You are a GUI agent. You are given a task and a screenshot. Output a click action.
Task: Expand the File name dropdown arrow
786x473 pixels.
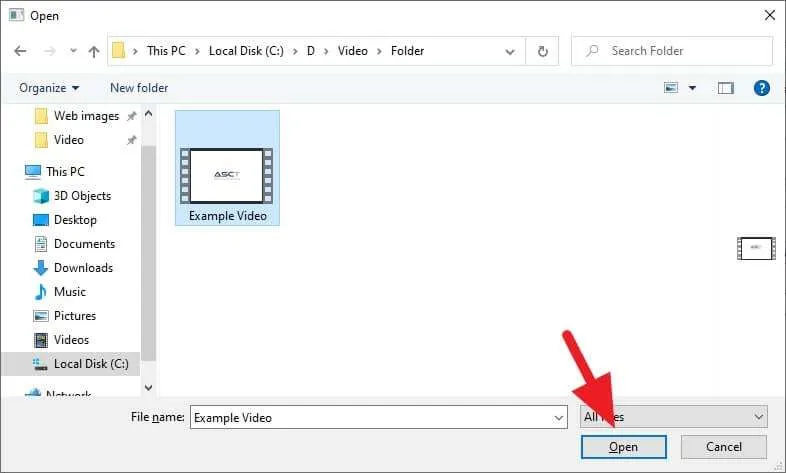[x=558, y=418]
